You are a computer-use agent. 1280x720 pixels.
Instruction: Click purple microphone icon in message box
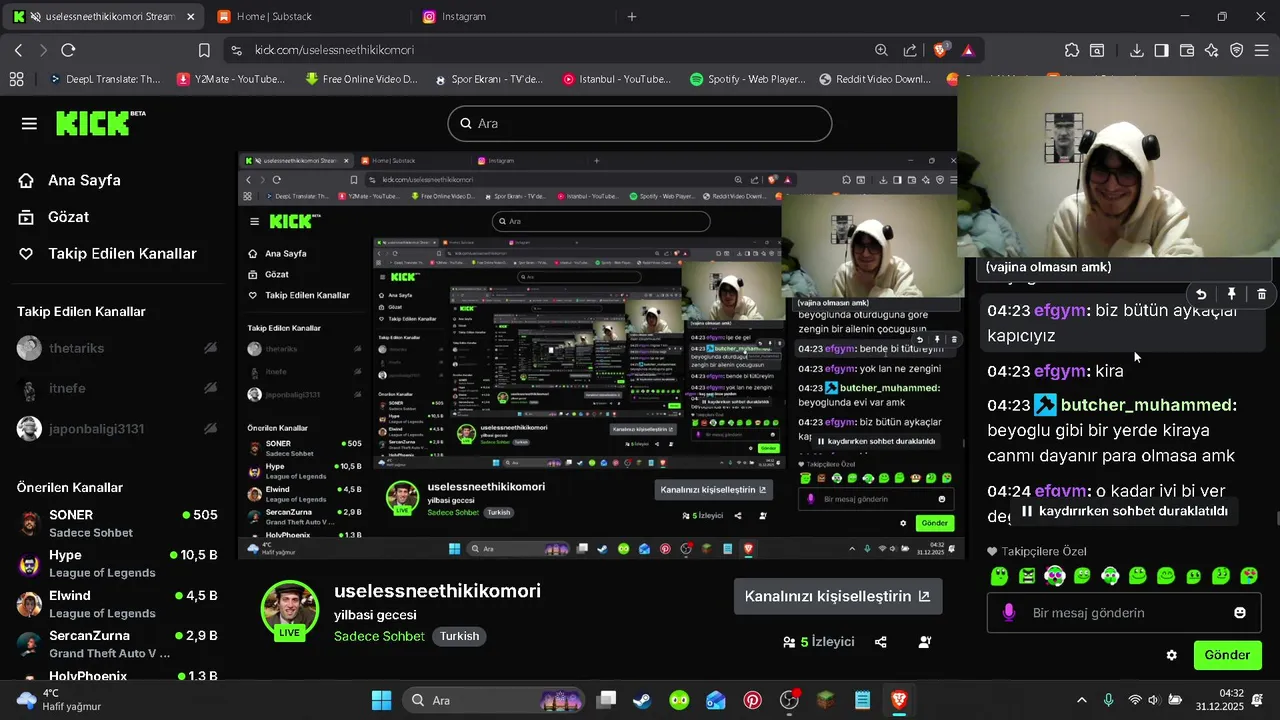pos(1008,612)
